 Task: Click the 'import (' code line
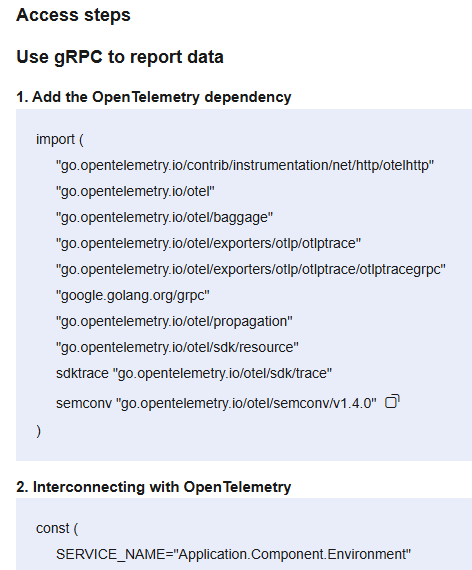tap(60, 139)
